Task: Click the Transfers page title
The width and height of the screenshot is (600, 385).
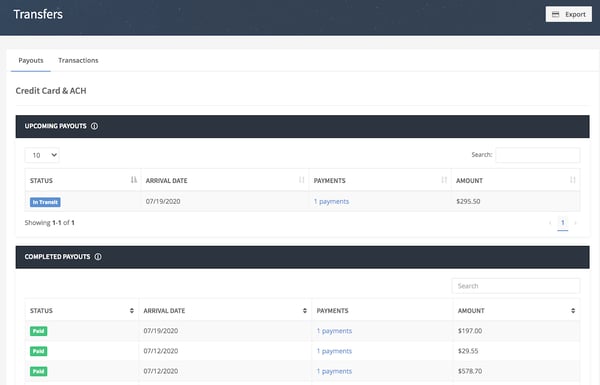Action: click(x=38, y=14)
